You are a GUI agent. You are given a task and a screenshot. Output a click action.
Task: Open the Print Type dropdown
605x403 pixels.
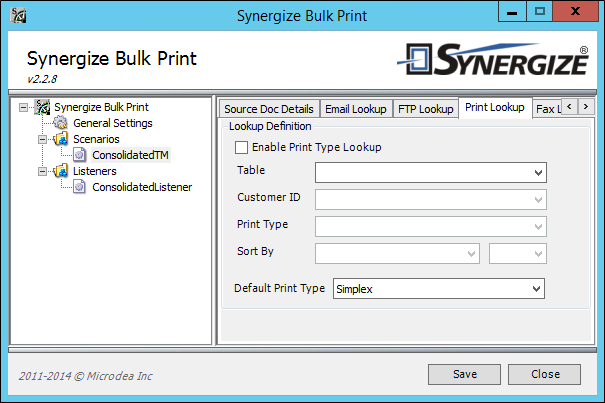pos(431,227)
